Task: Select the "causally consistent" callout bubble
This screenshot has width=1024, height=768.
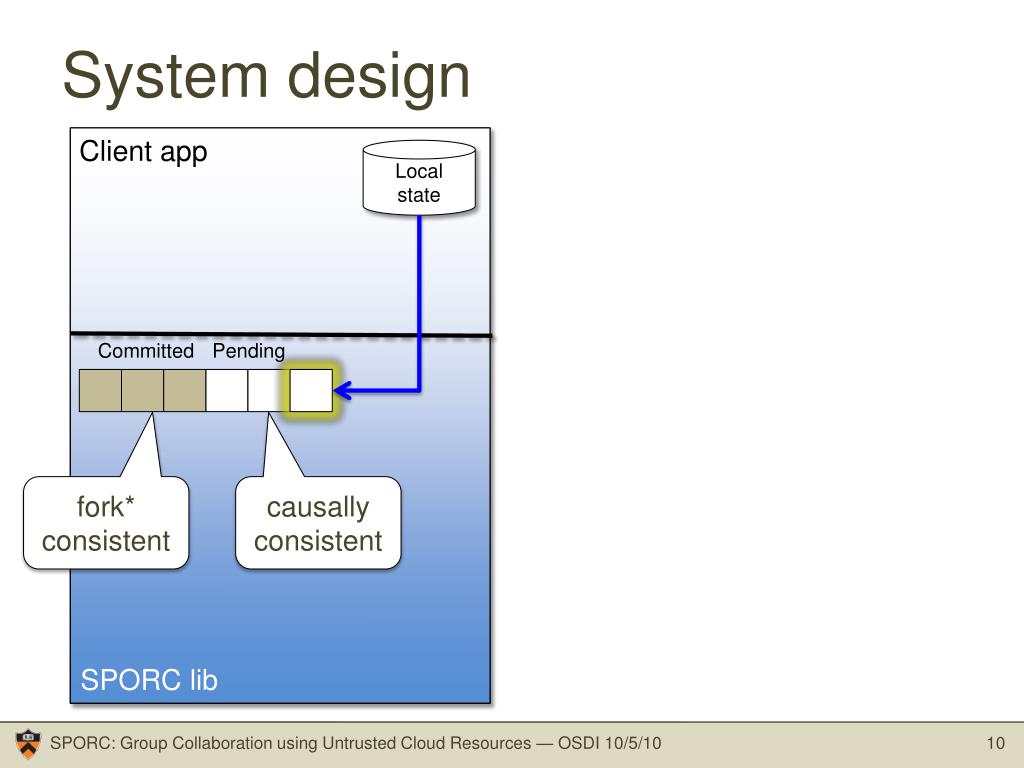Action: click(318, 522)
